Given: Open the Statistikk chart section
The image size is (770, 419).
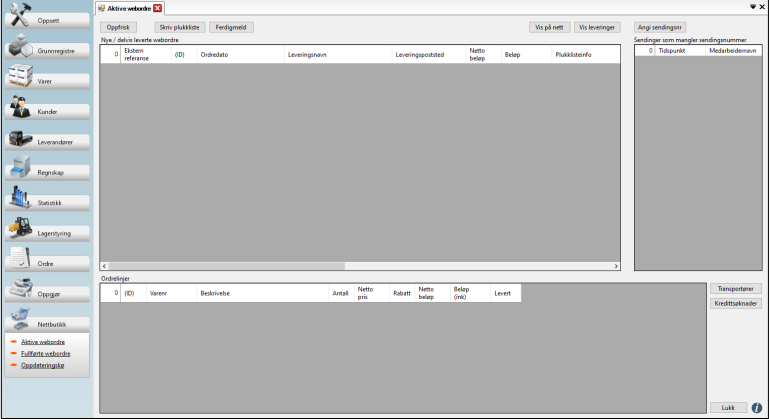Looking at the screenshot, I should pos(46,203).
